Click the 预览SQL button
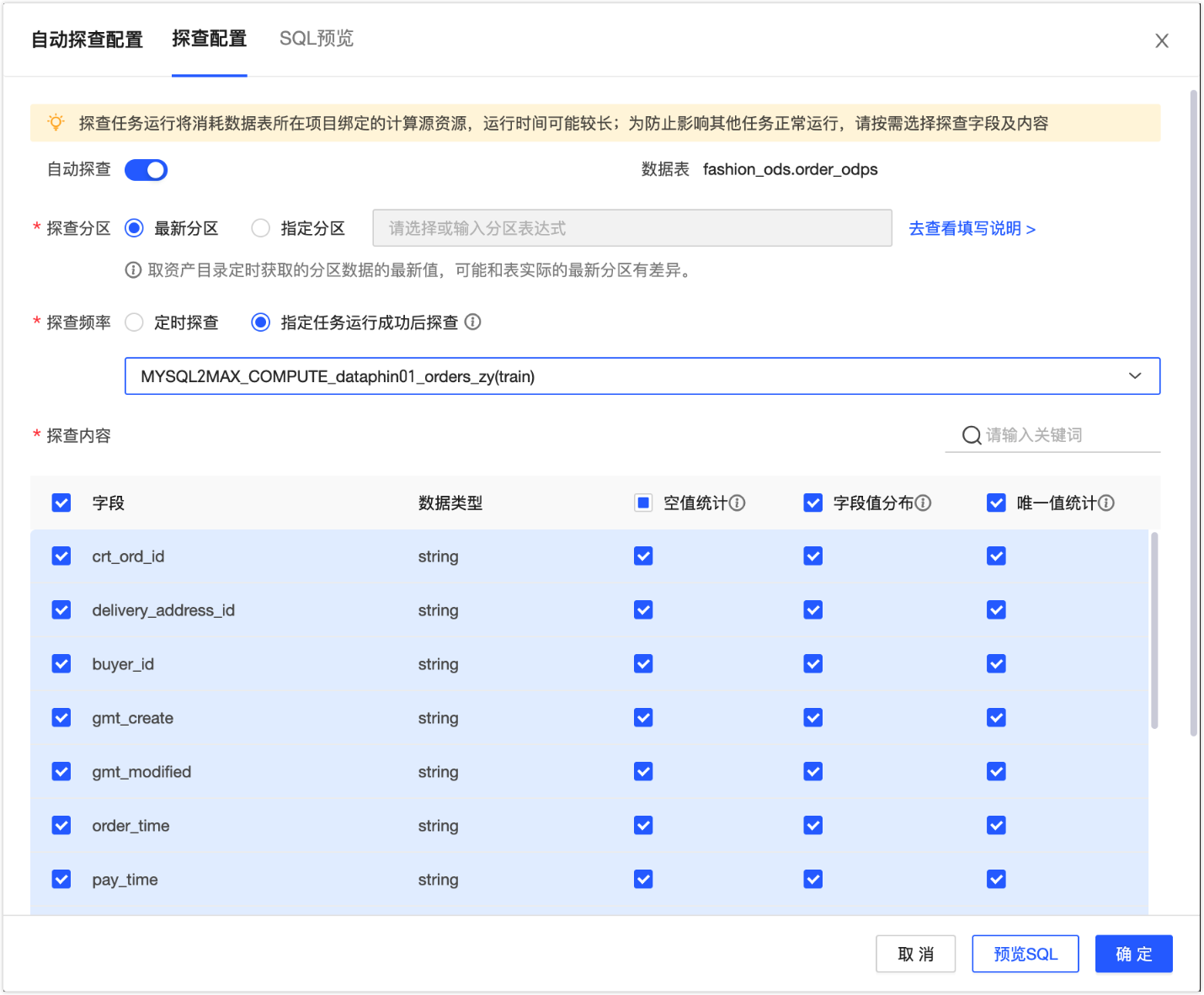This screenshot has width=1204, height=995. [x=1025, y=954]
